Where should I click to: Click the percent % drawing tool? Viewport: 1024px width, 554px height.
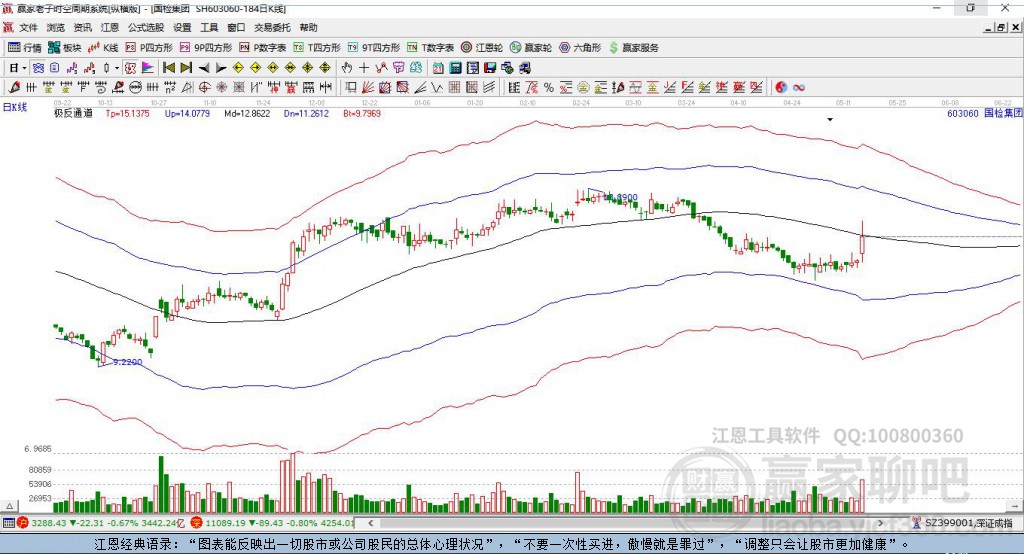[x=549, y=88]
